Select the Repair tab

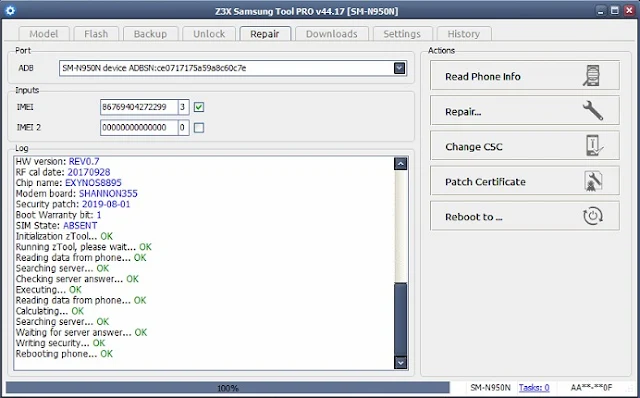click(x=265, y=33)
